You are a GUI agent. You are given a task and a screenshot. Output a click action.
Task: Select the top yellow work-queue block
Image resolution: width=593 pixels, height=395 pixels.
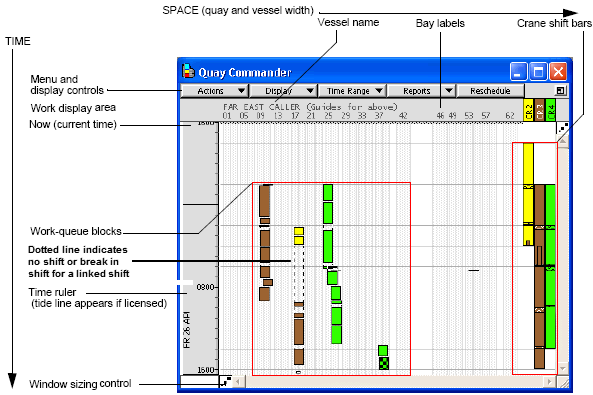click(x=299, y=231)
